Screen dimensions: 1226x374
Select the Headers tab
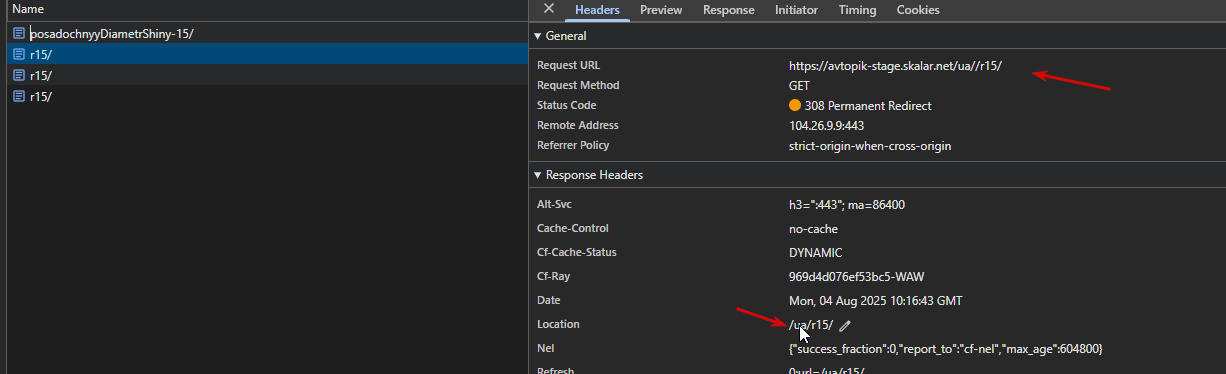[x=597, y=10]
